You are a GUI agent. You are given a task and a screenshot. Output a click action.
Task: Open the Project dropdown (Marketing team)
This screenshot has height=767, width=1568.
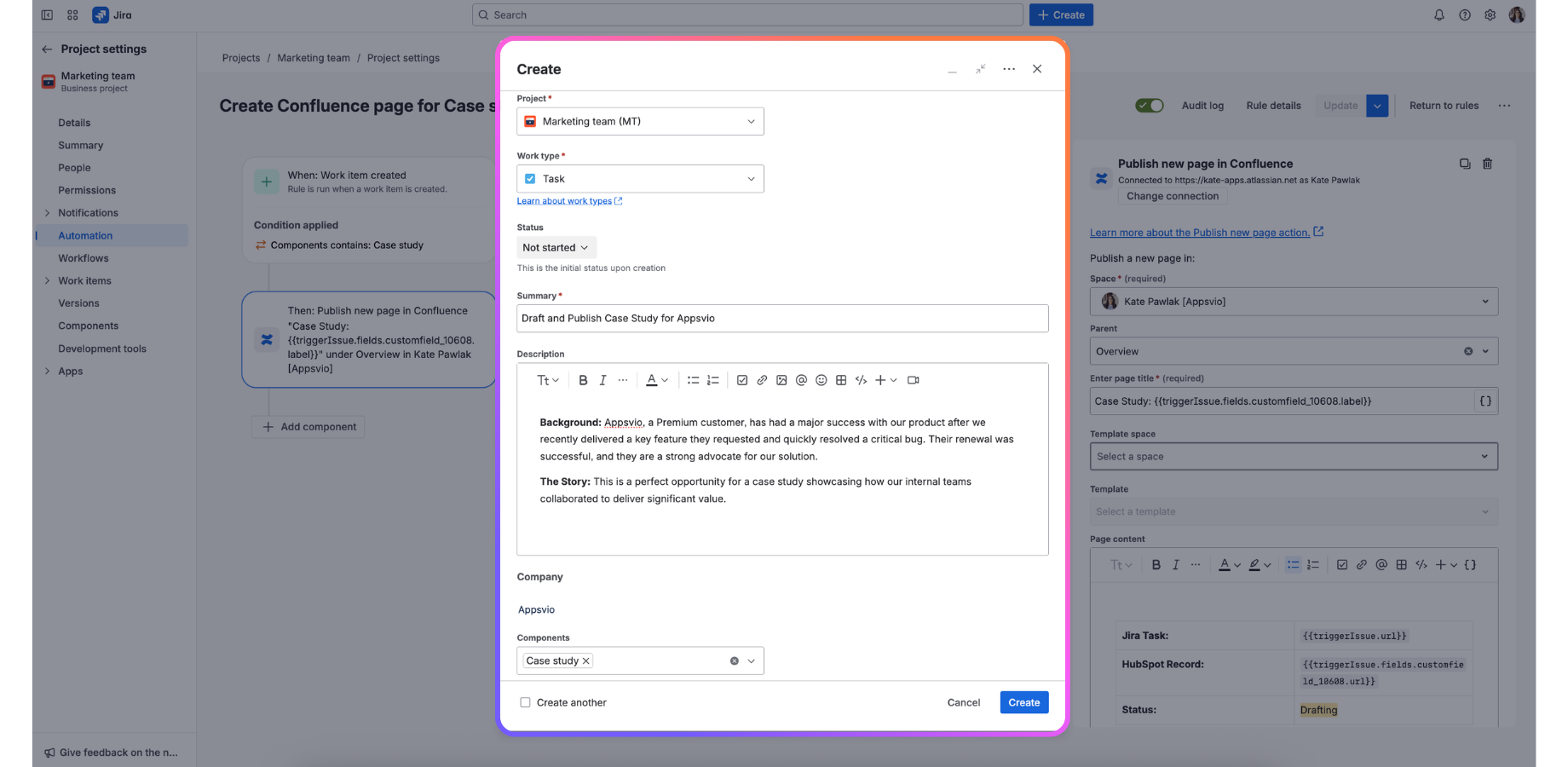tap(640, 122)
